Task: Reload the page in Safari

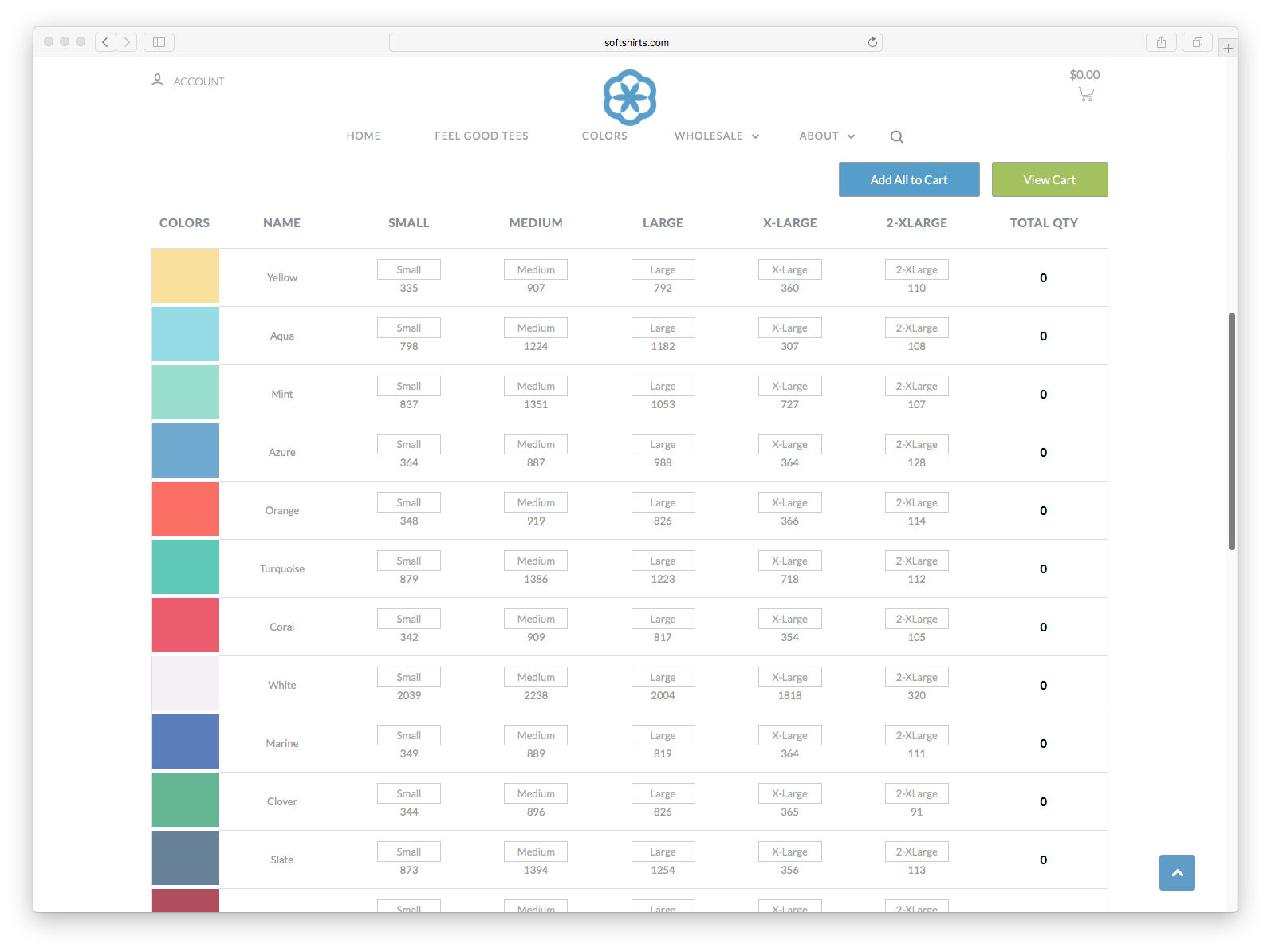Action: tap(872, 42)
